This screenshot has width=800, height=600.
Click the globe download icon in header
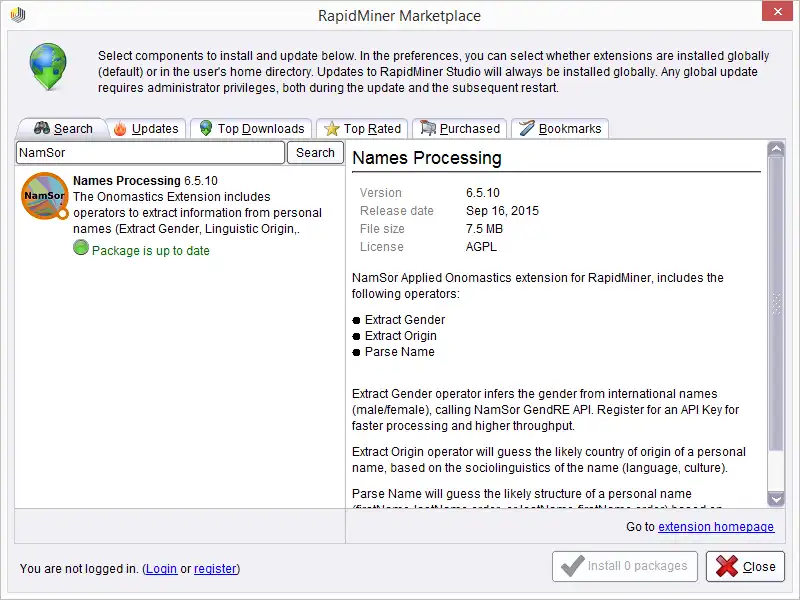[x=48, y=67]
